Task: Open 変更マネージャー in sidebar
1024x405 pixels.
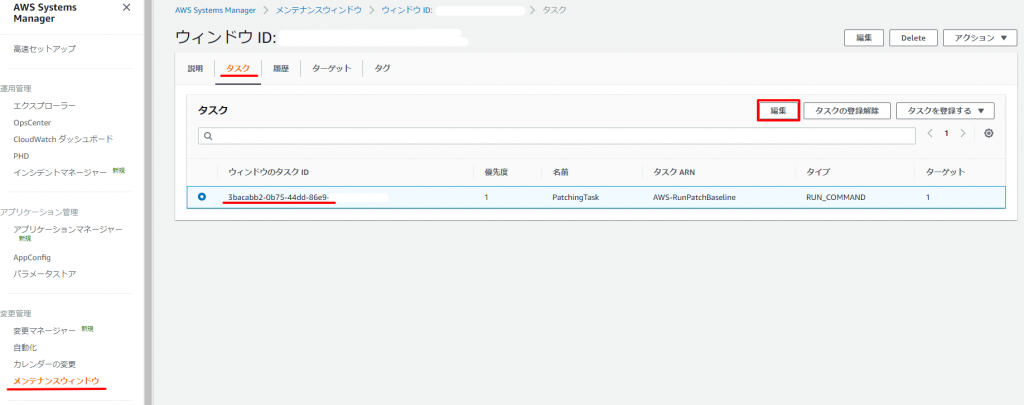Action: pos(44,331)
